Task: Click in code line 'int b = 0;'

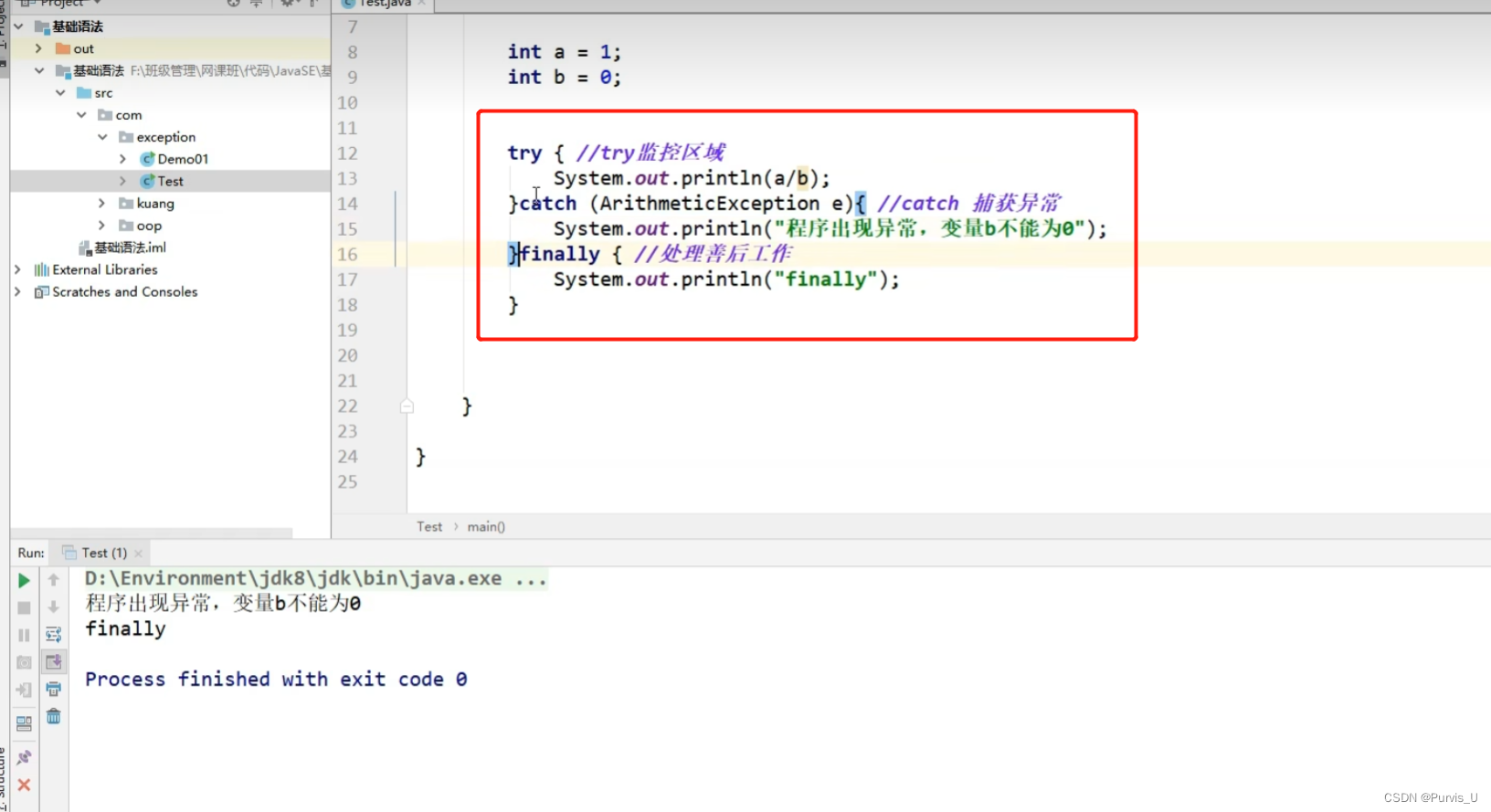Action: point(565,78)
